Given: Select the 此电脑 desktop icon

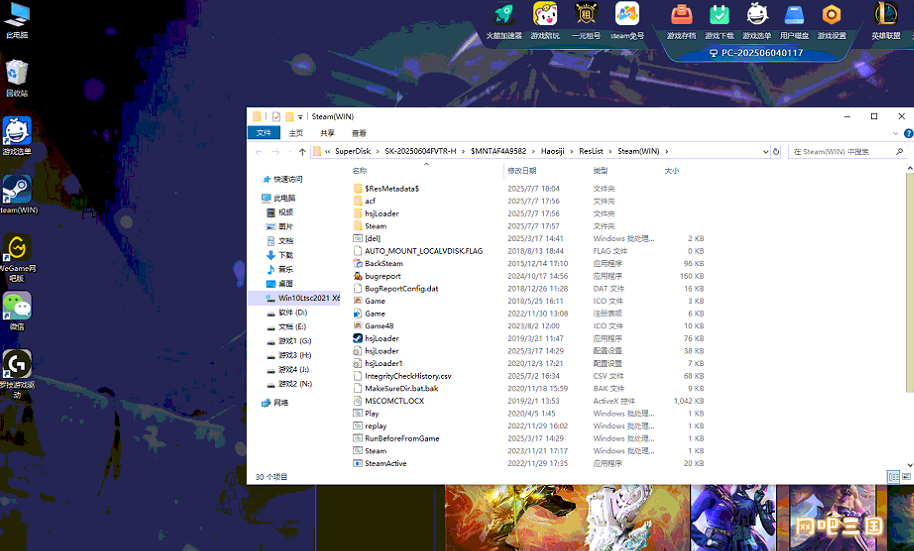Looking at the screenshot, I should [x=17, y=20].
